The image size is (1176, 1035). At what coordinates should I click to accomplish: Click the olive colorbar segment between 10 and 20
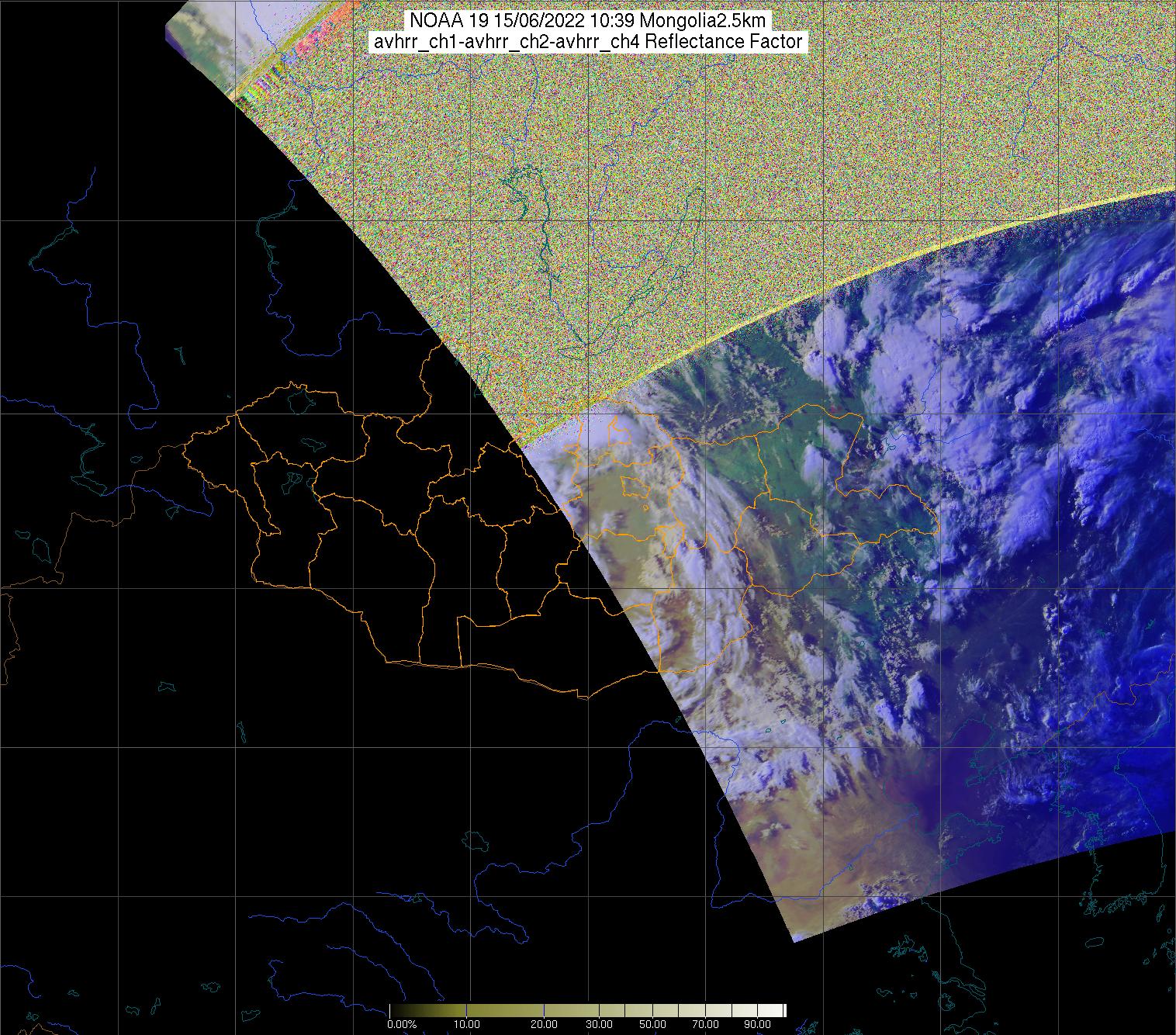(504, 1010)
